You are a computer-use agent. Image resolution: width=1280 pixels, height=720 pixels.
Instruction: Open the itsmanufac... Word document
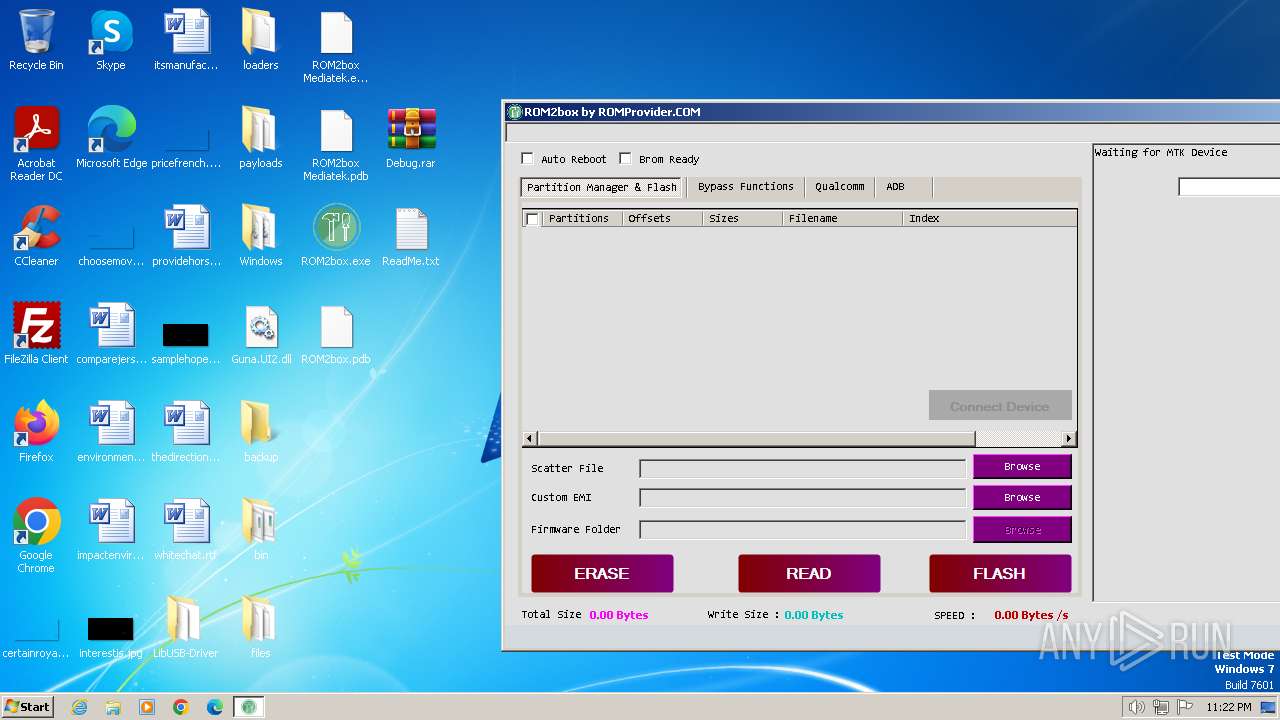point(186,40)
